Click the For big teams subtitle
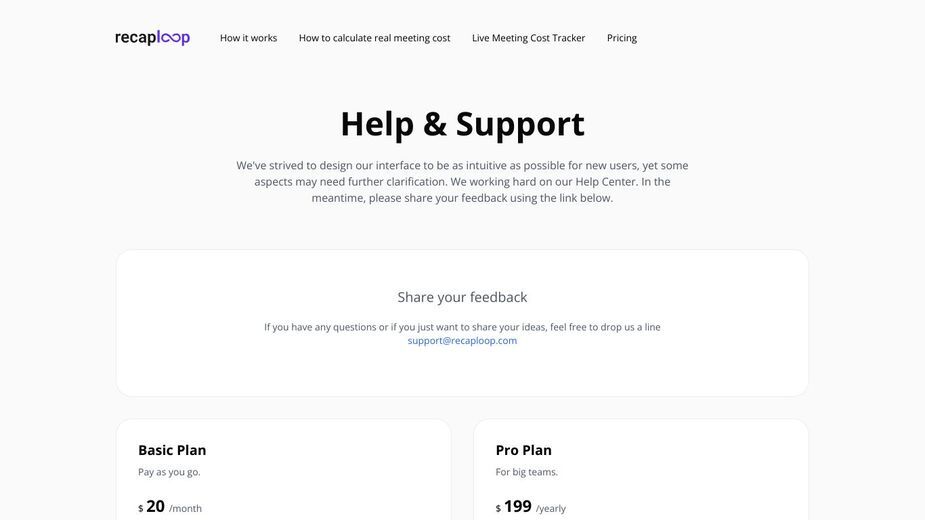Screen dimensions: 925x520 pyautogui.click(x=526, y=472)
